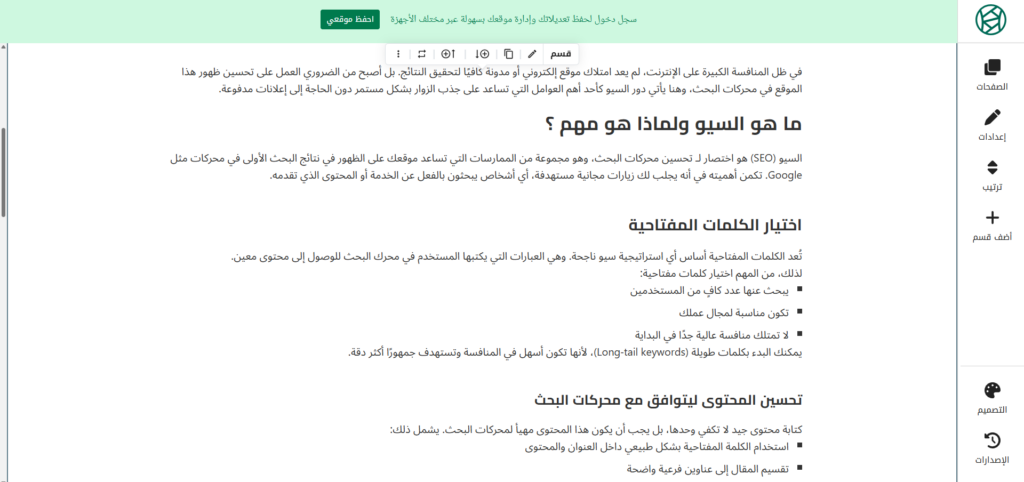1024x482 pixels.
Task: Click the heading ما هو السيو ولماذا هو مهم
Action: coord(673,125)
